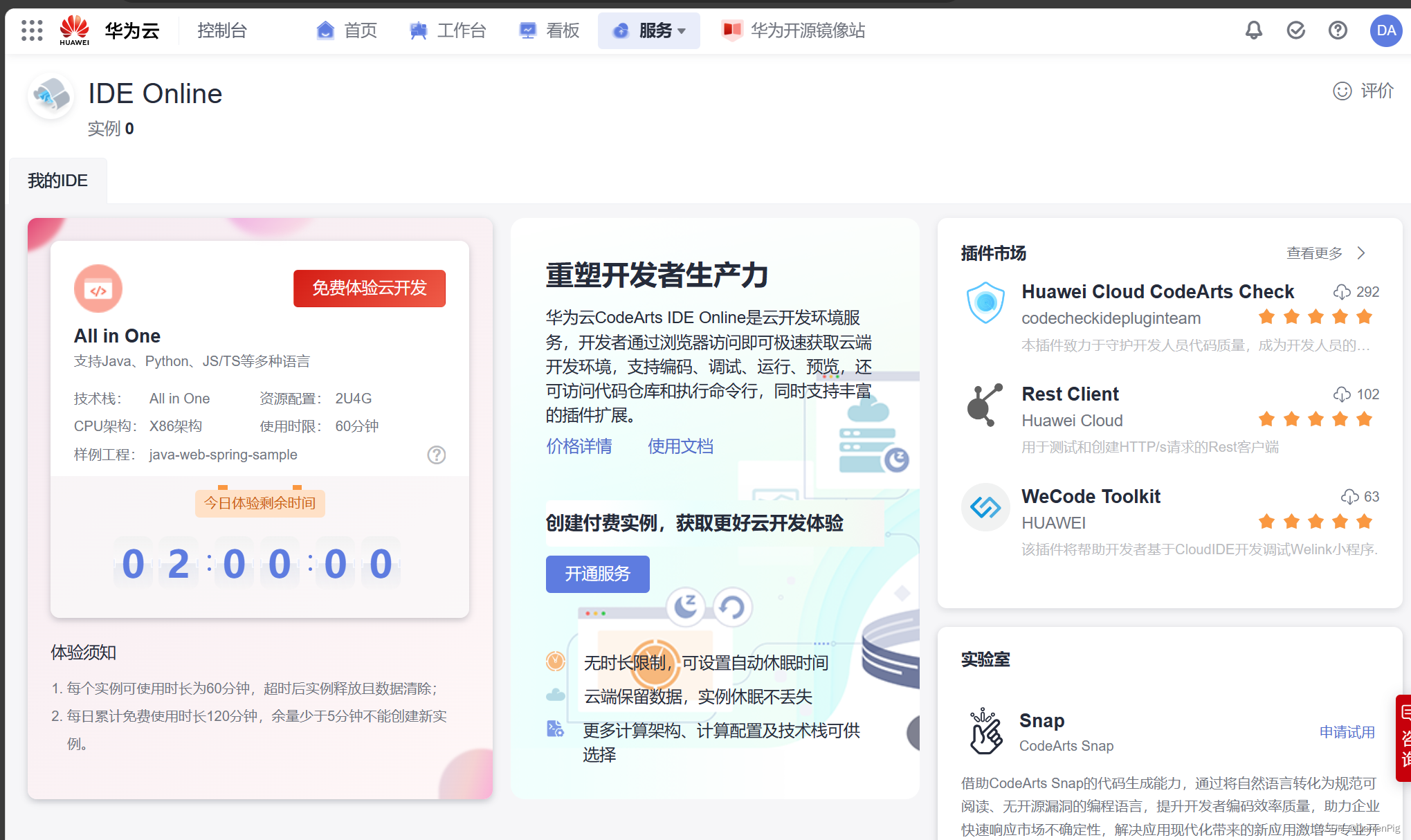Open WeCode Toolkit plugin title

click(1091, 497)
